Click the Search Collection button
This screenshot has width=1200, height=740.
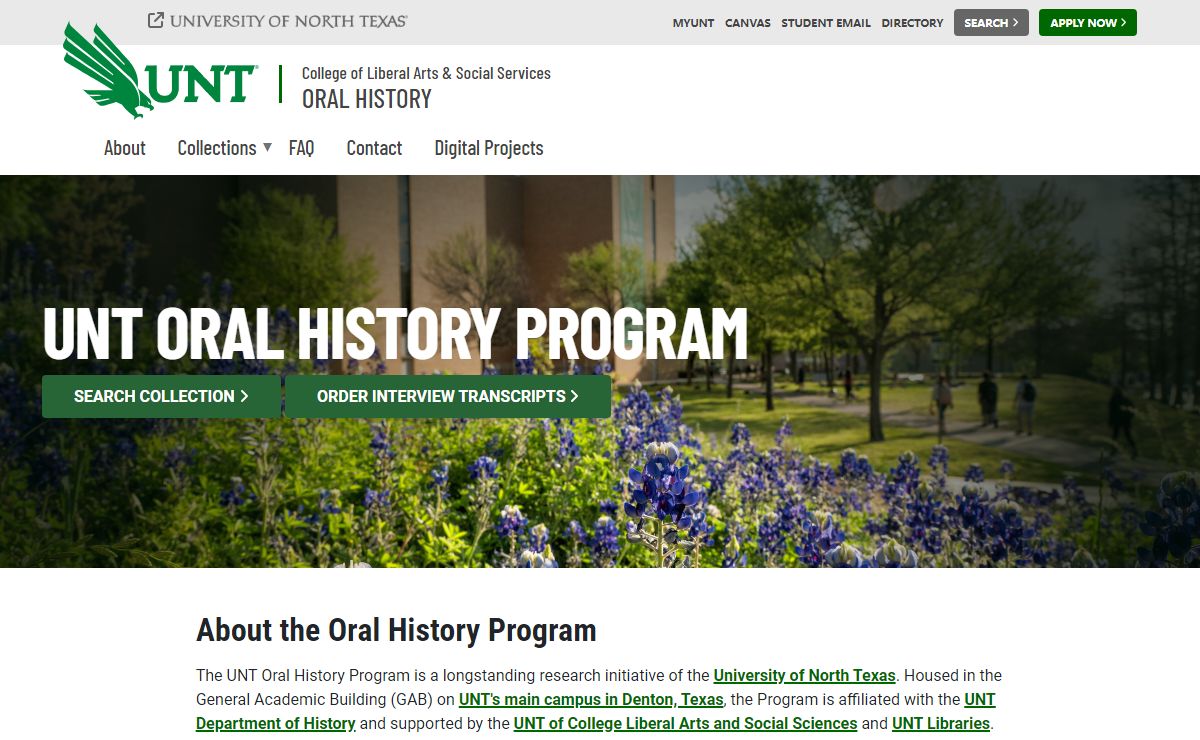point(161,396)
